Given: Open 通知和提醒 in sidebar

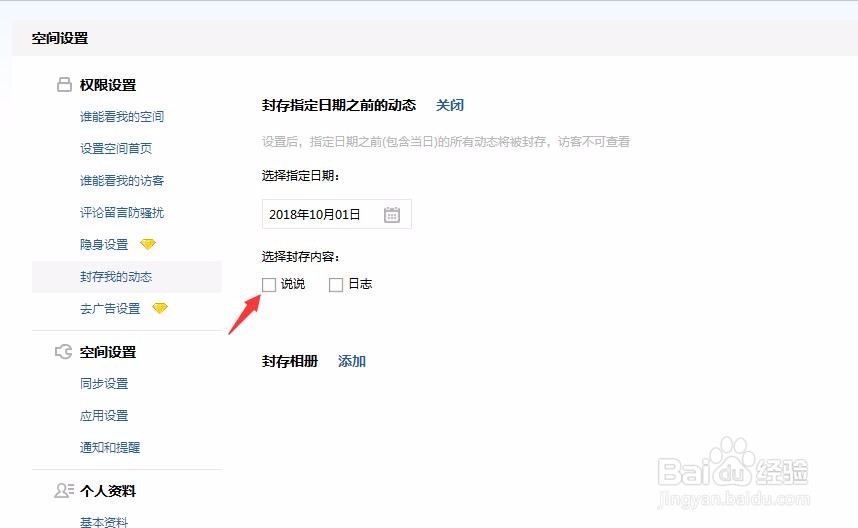Looking at the screenshot, I should (110, 447).
